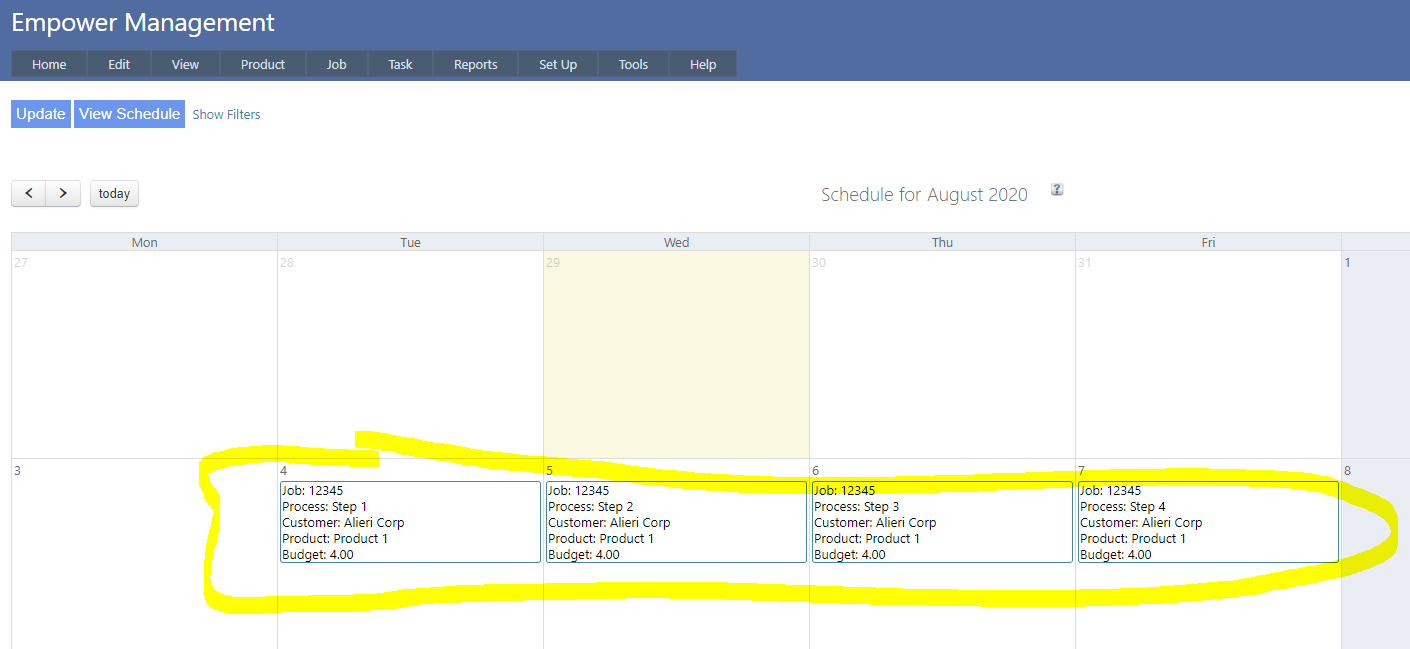
Task: Open the Task menu
Action: tap(400, 64)
